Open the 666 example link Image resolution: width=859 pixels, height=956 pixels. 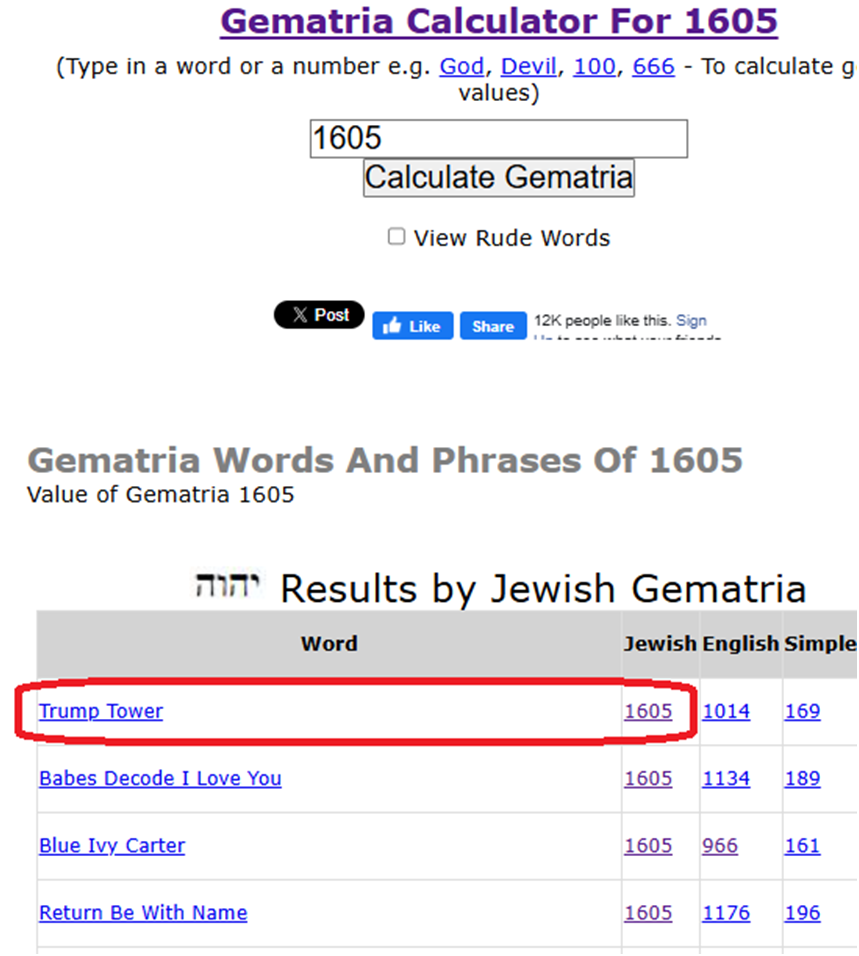tap(654, 66)
